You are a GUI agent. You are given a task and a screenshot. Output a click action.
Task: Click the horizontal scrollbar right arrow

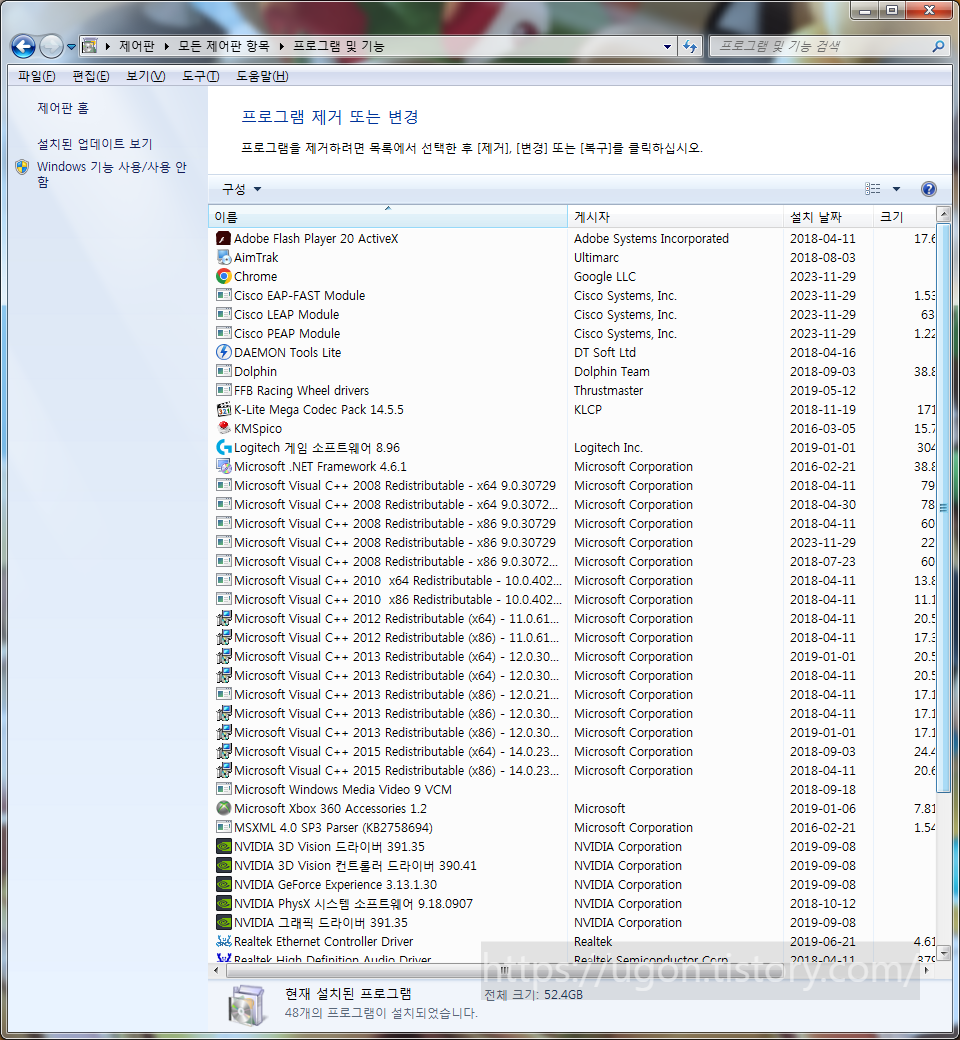click(927, 970)
